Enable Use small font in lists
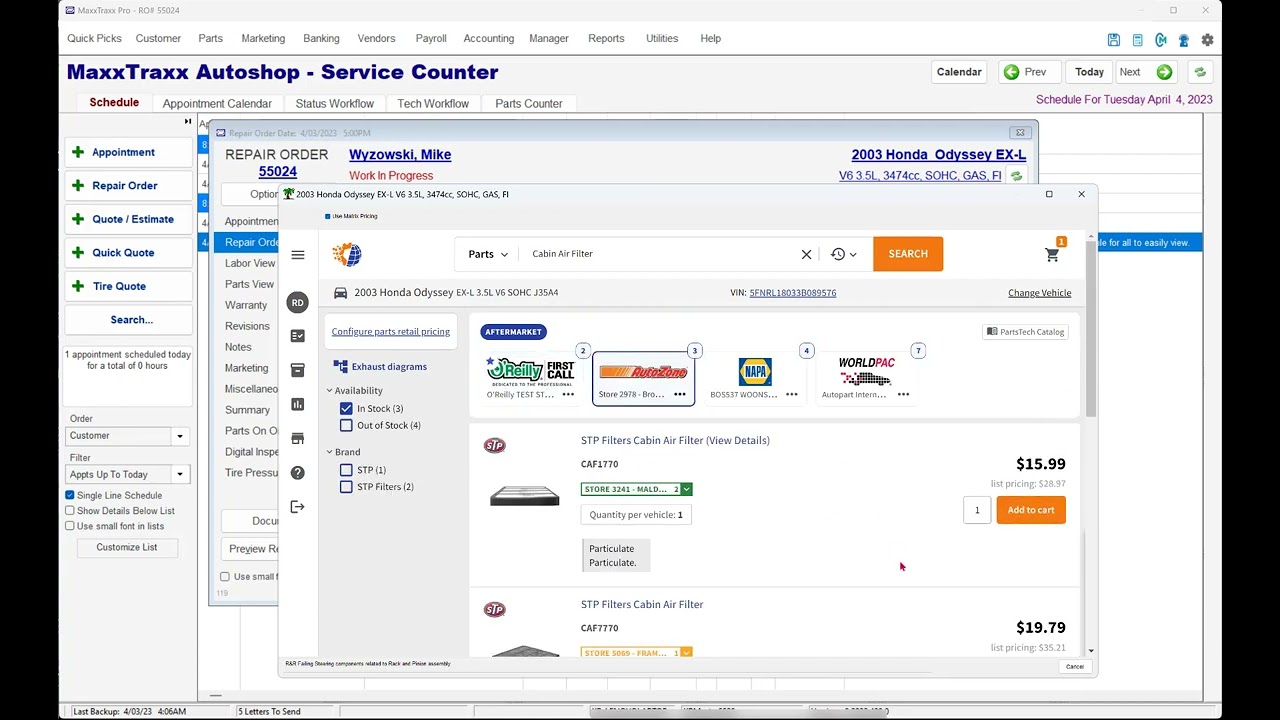This screenshot has width=1280, height=720. pyautogui.click(x=70, y=526)
